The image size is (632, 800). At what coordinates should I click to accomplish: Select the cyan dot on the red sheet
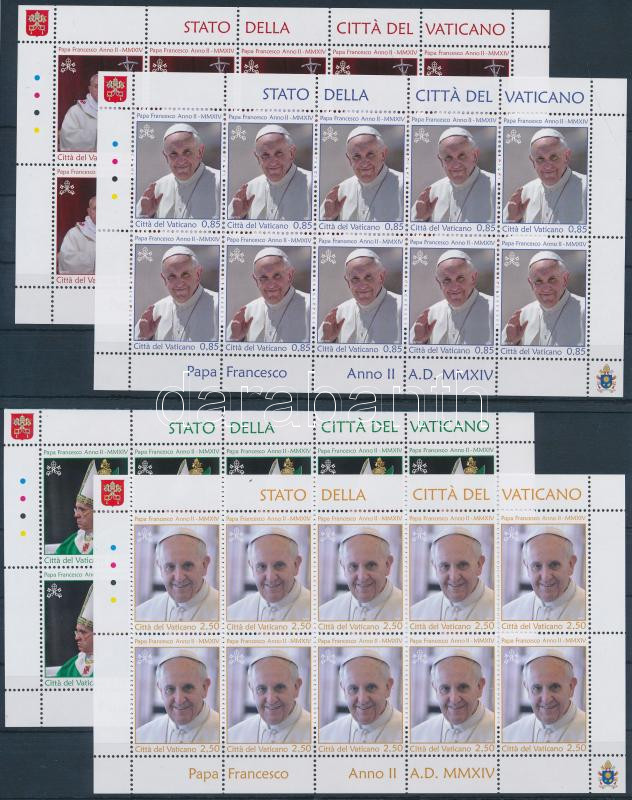click(37, 78)
